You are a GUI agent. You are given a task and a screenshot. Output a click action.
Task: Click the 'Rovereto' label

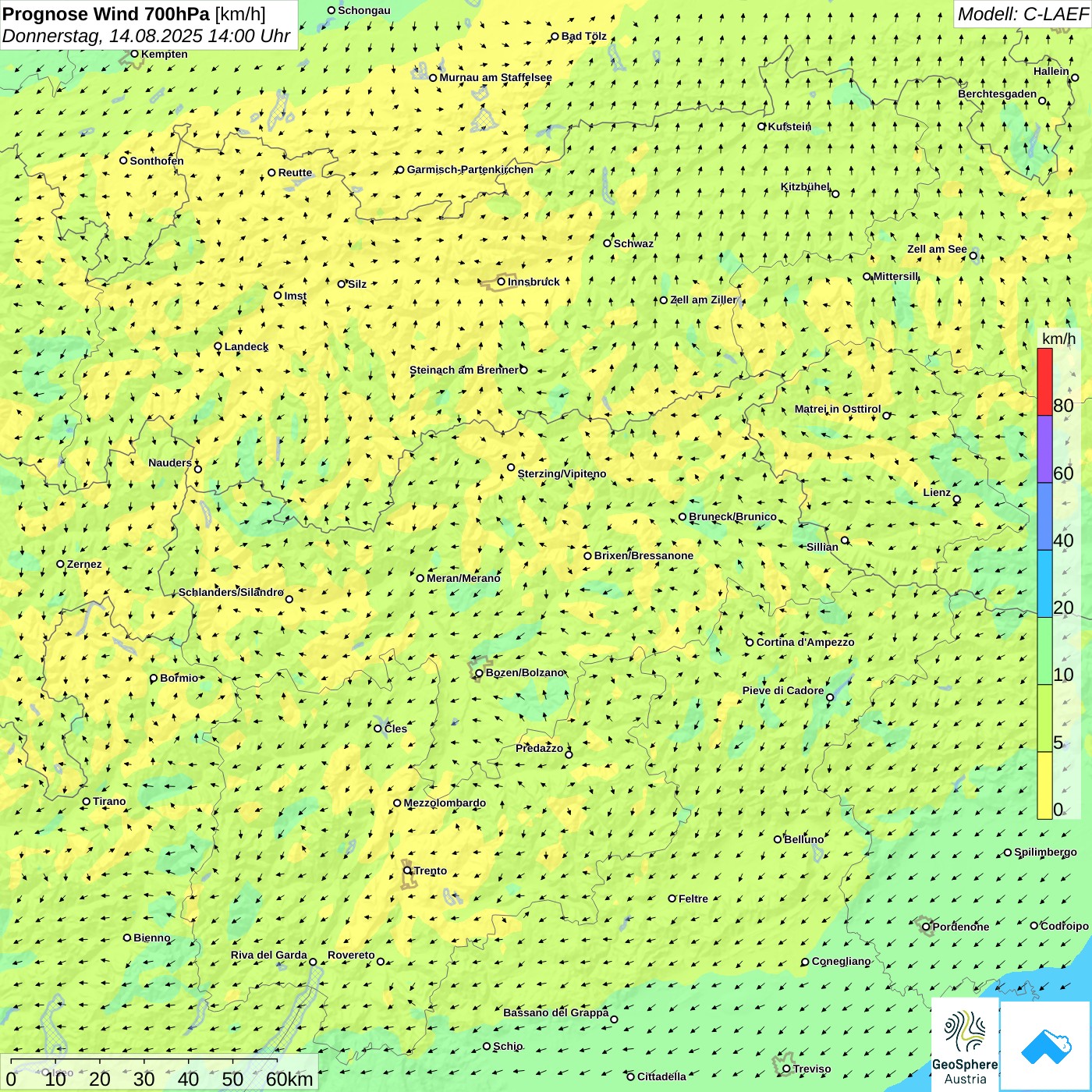pyautogui.click(x=351, y=955)
